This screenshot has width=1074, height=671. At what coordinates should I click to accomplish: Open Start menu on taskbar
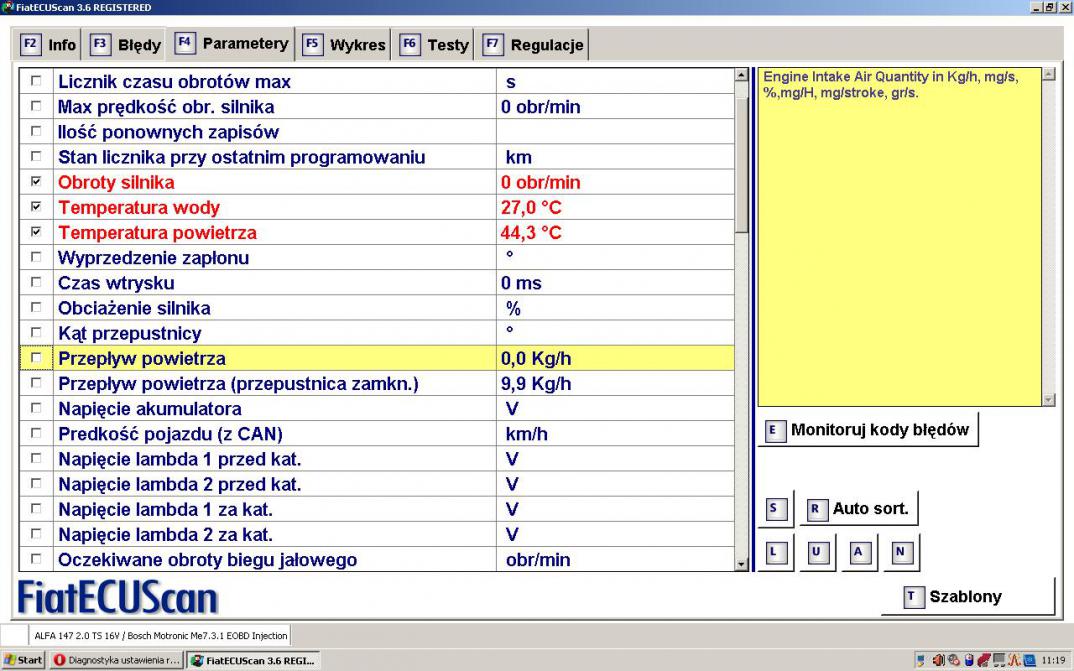[x=23, y=660]
